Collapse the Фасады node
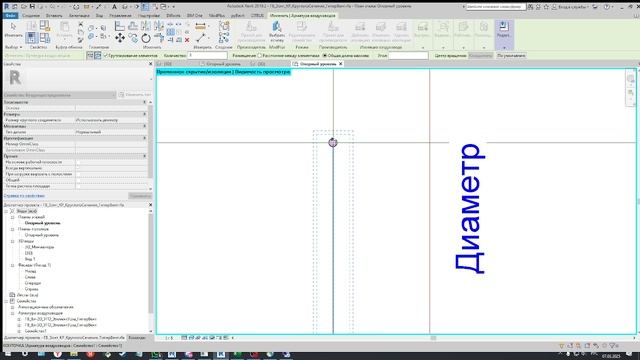This screenshot has width=640, height=360. click(13, 265)
